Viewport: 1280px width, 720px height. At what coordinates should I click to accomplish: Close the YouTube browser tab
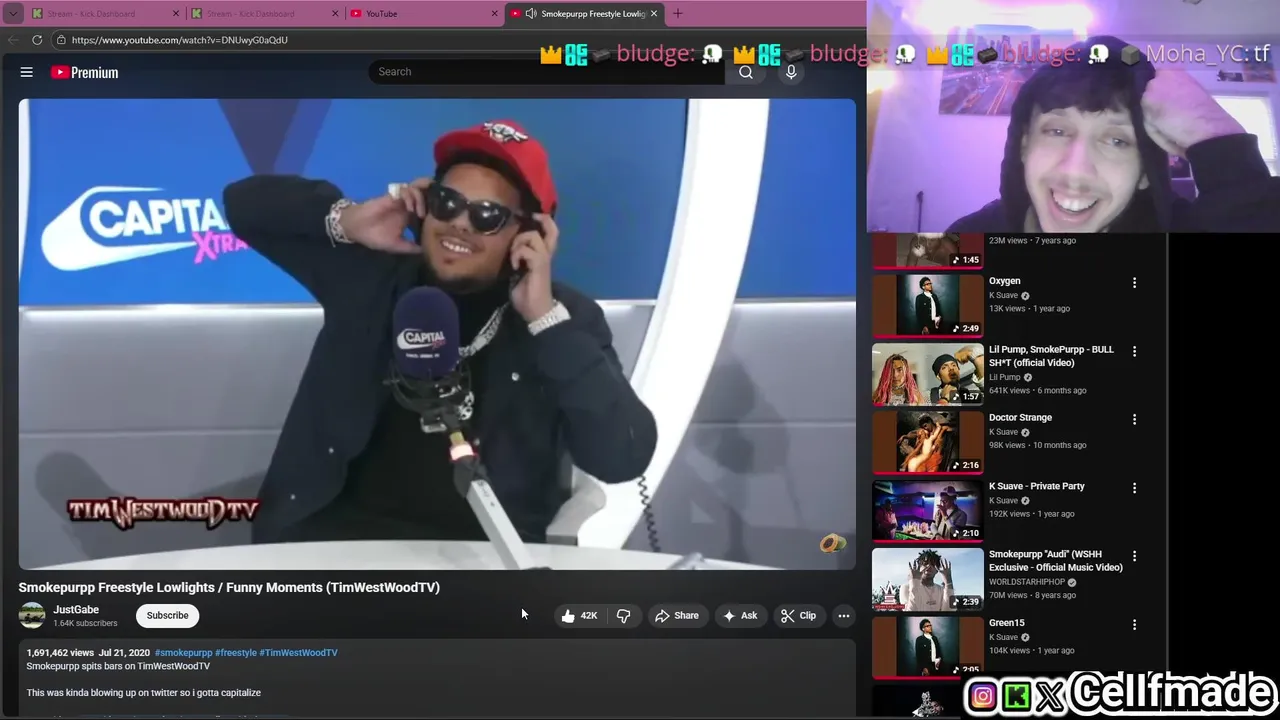pyautogui.click(x=494, y=14)
